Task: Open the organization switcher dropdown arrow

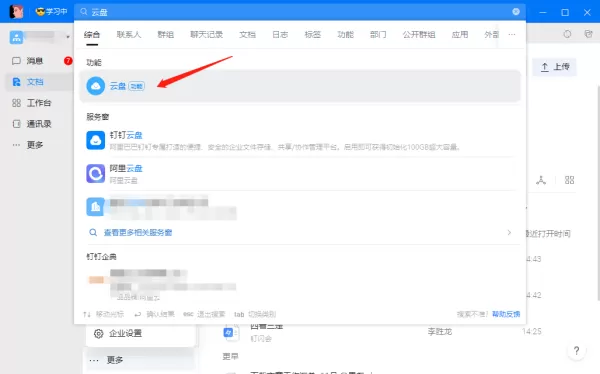Action: click(x=68, y=37)
